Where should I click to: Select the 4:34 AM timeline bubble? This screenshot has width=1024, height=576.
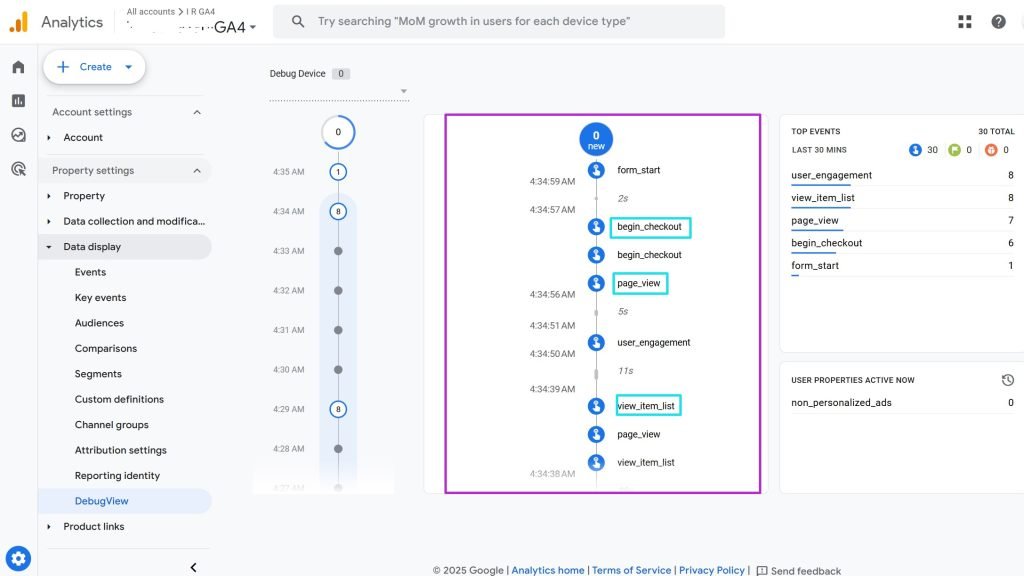click(x=338, y=211)
